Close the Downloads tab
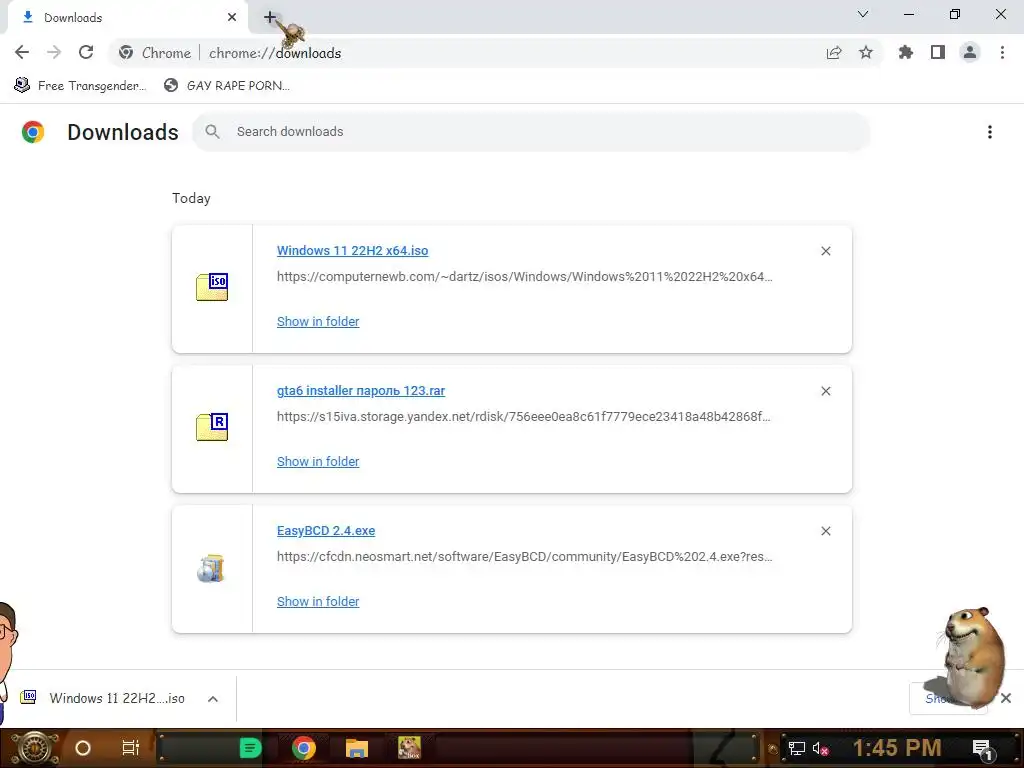 (x=232, y=18)
